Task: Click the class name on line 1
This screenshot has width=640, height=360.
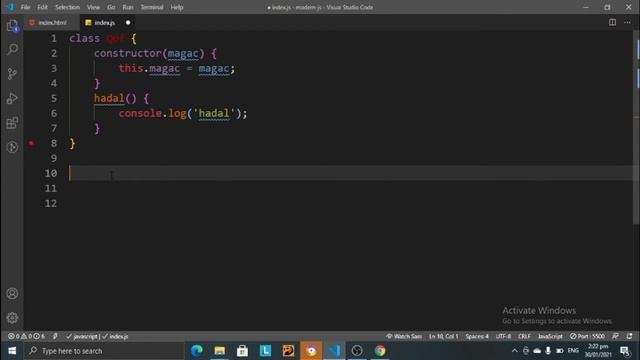Action: [116, 38]
